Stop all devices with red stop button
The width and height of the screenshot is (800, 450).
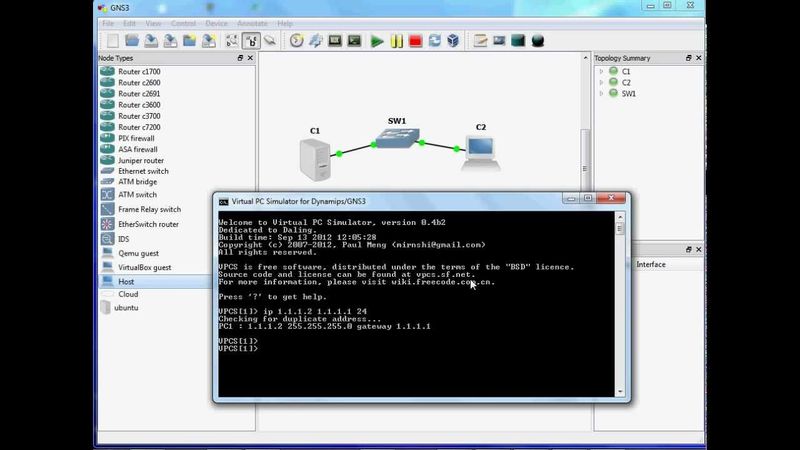[x=415, y=41]
